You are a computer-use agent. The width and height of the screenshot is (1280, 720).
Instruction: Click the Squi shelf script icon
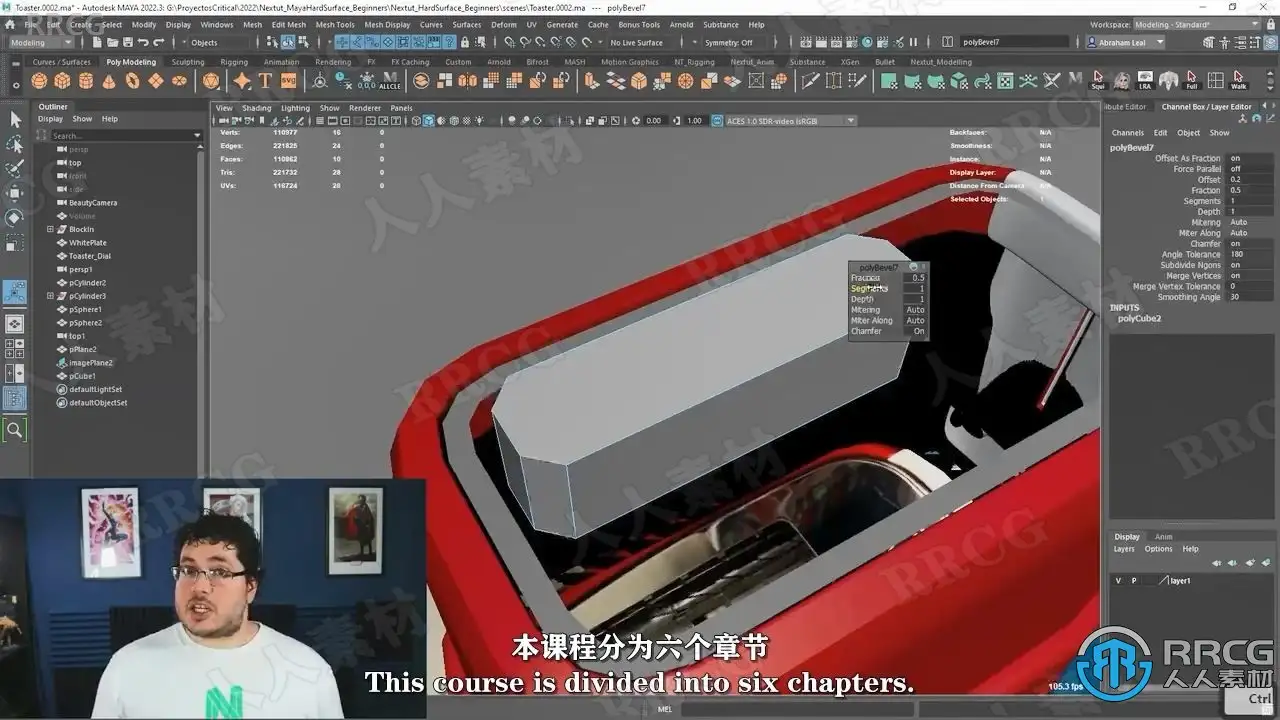coord(1098,80)
